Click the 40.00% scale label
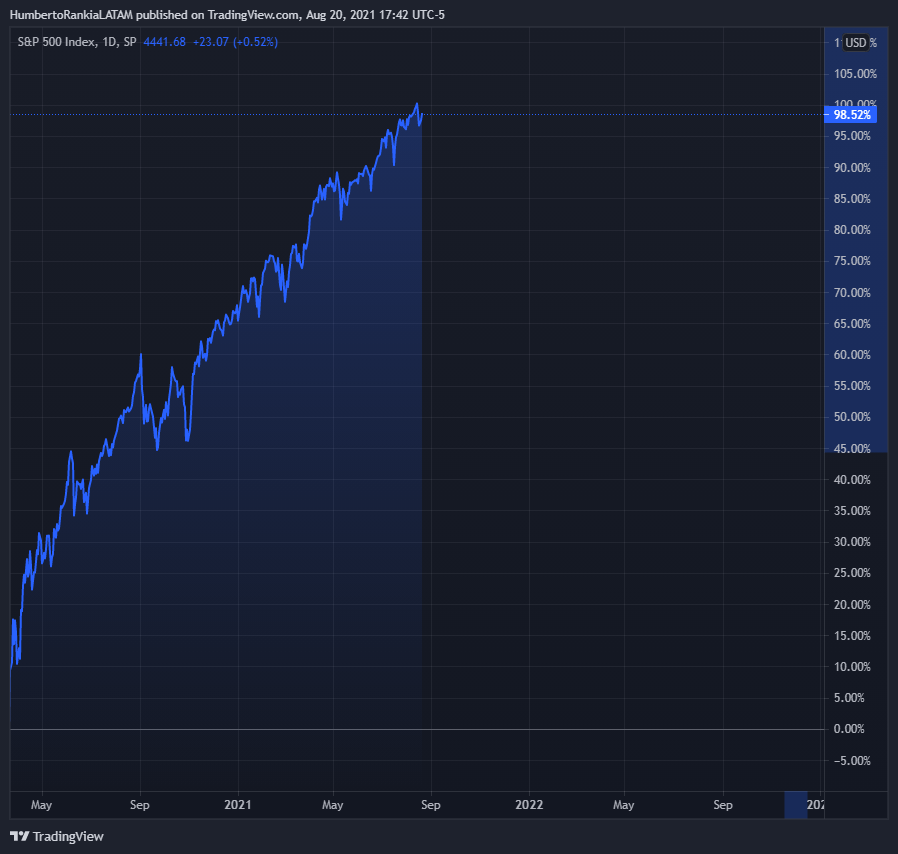The image size is (898, 854). tap(852, 479)
